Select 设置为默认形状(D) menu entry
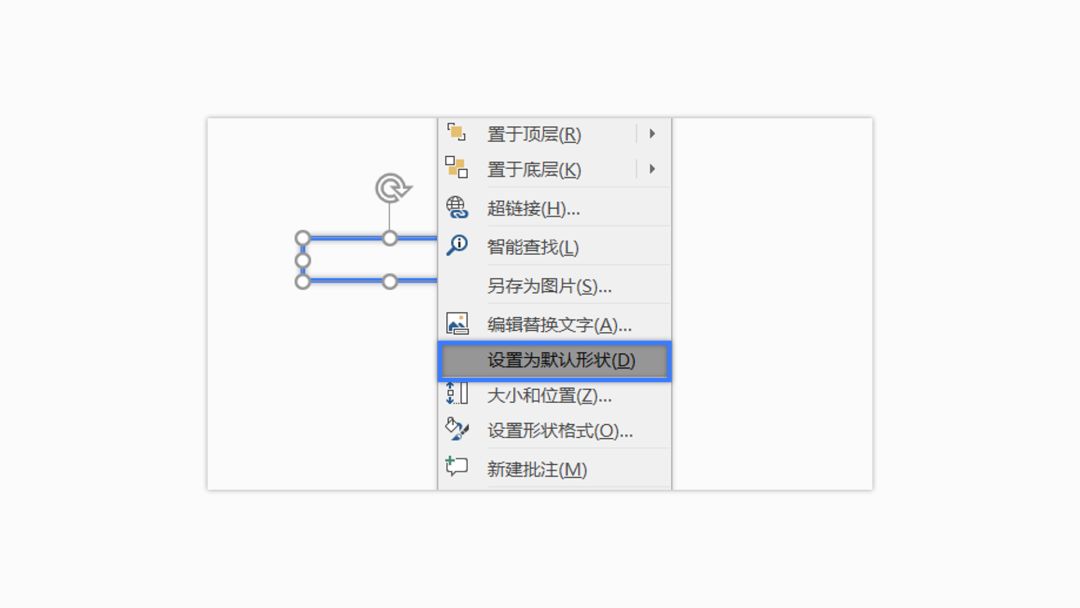Image resolution: width=1080 pixels, height=608 pixels. (554, 361)
